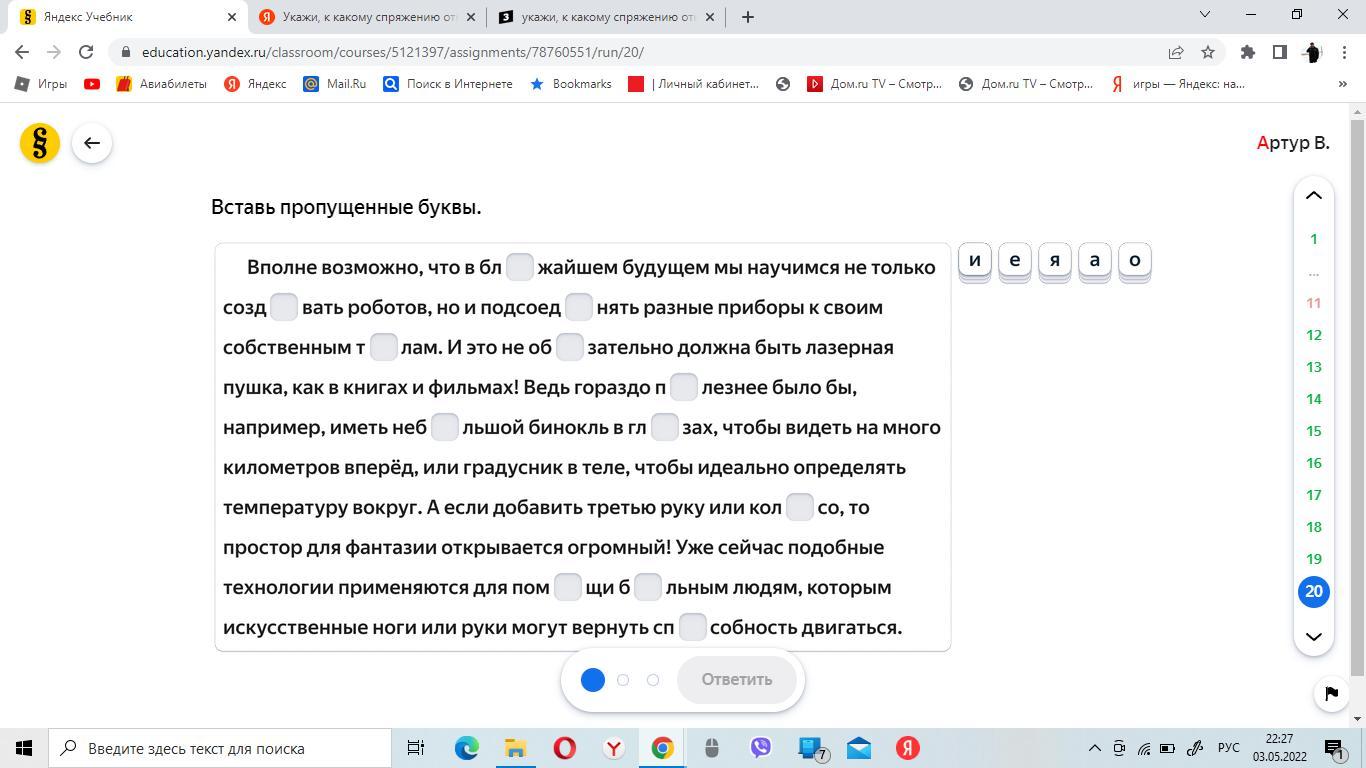Close the Яндекс Учебник tab

pos(231,17)
